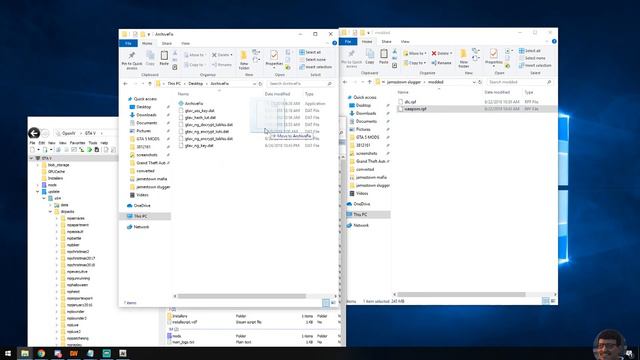Image resolution: width=640 pixels, height=360 pixels.
Task: Expand the mods node in OpenIV tree
Action: pos(38,185)
